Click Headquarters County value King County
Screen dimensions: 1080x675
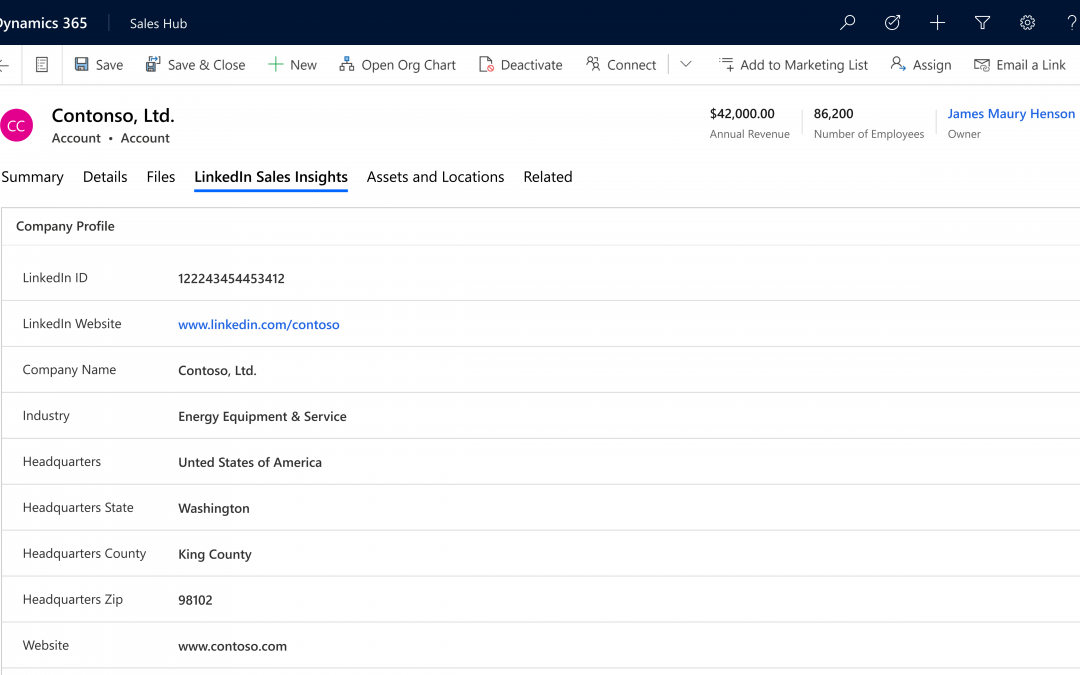pos(214,554)
